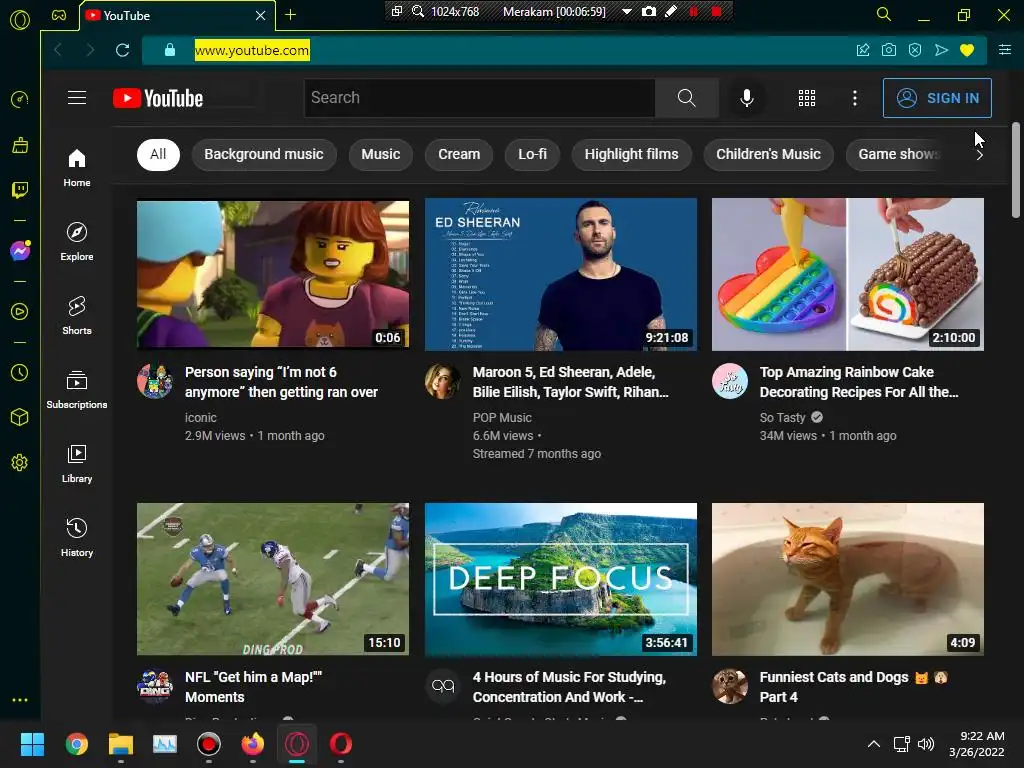1024x768 pixels.
Task: Open a new tab with plus button
Action: (x=291, y=15)
